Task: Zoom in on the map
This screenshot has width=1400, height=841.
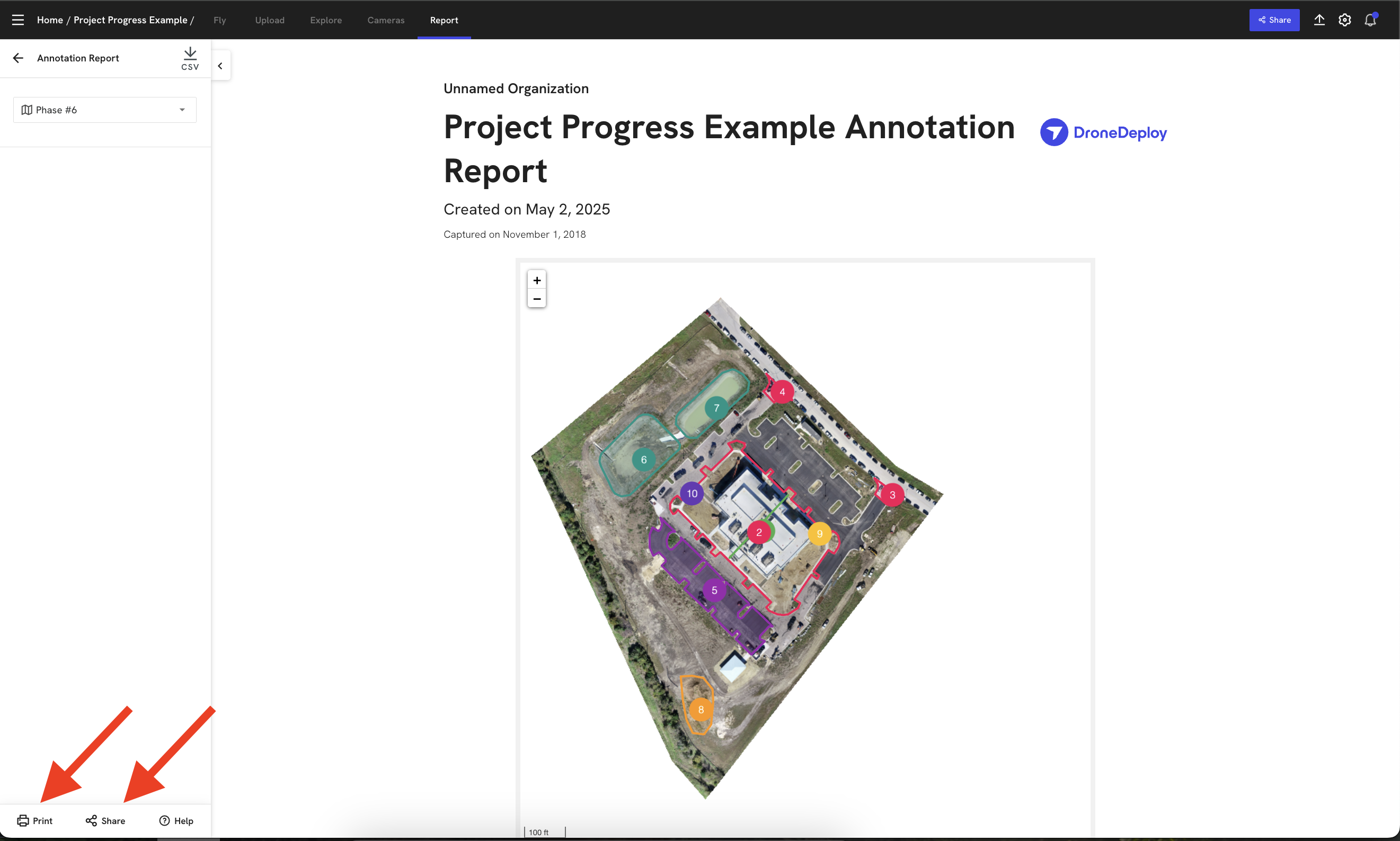Action: (x=536, y=280)
